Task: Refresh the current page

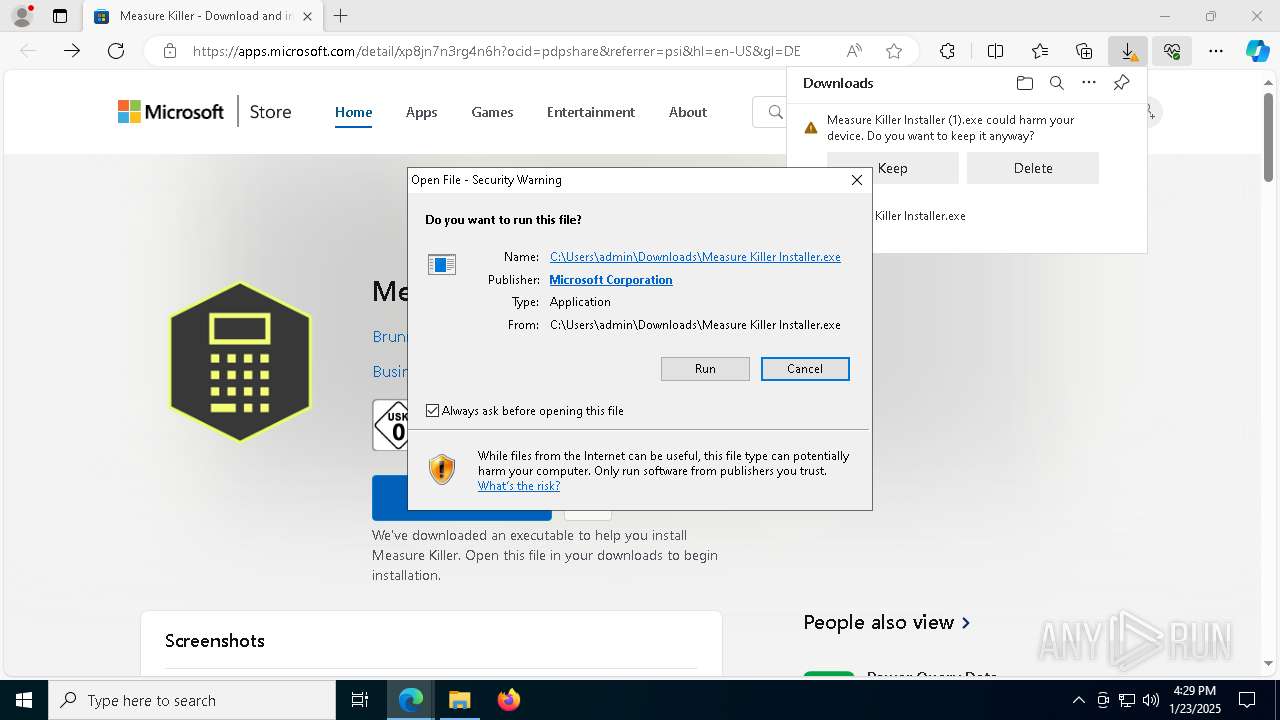Action: point(116,51)
